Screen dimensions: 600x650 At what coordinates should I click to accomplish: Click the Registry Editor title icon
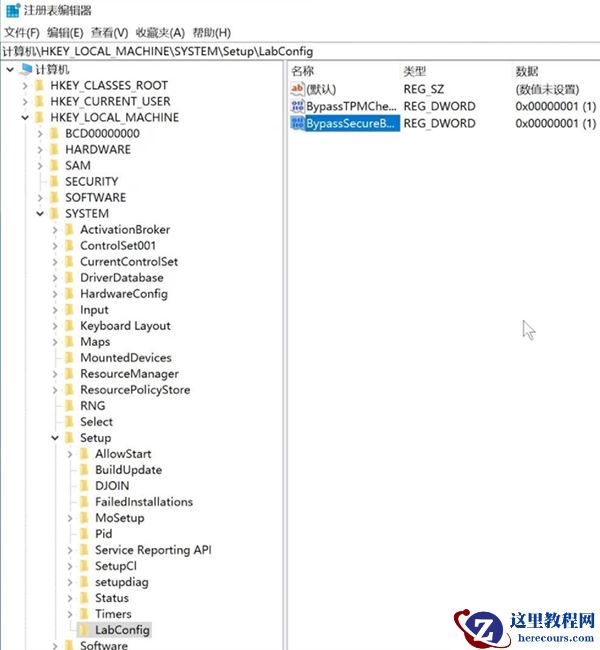(x=13, y=10)
